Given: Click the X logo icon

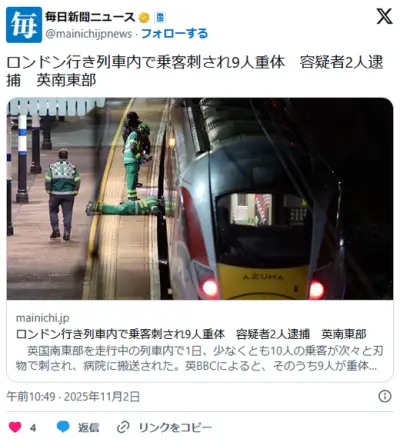Looking at the screenshot, I should [x=384, y=16].
